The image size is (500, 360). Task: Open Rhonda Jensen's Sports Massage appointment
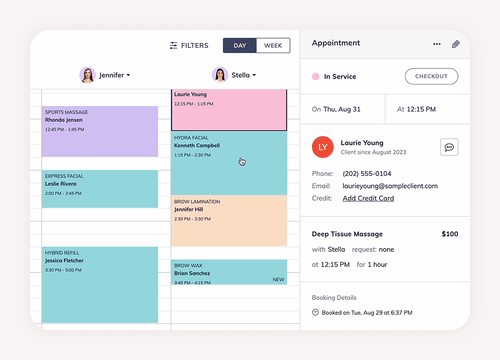[100, 131]
